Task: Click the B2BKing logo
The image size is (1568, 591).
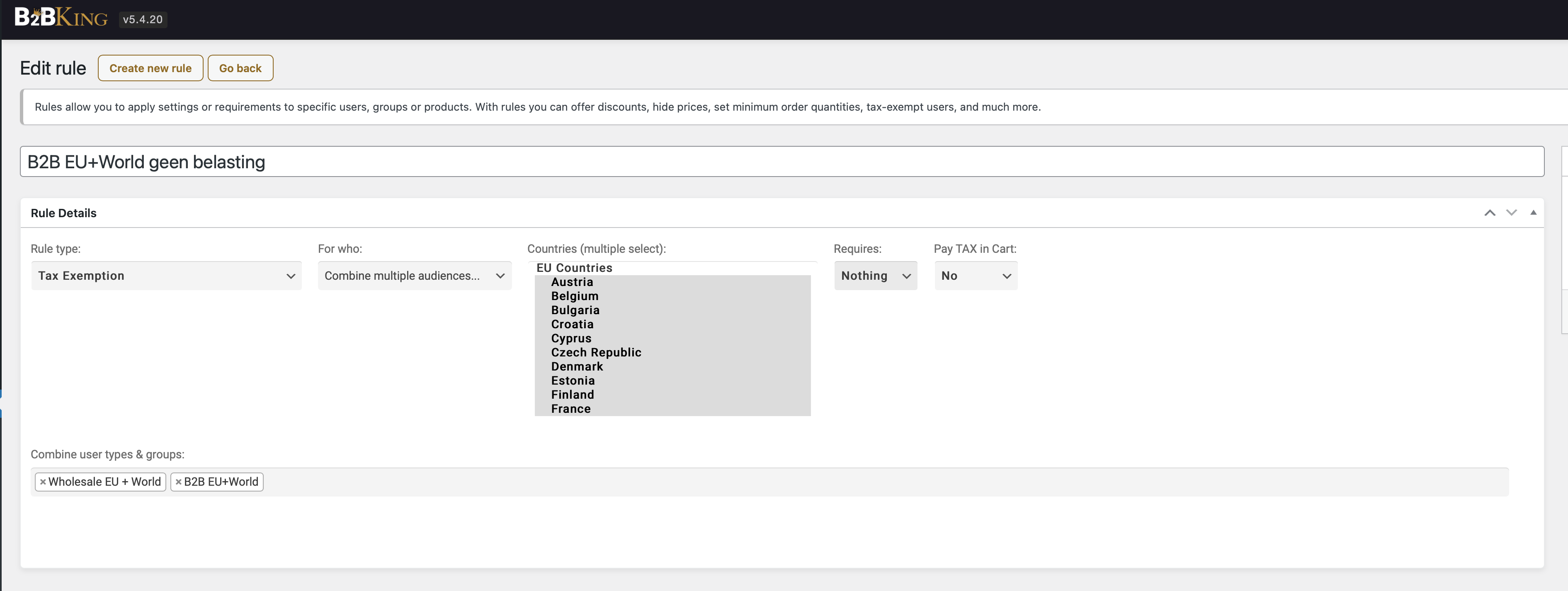Action: 61,18
